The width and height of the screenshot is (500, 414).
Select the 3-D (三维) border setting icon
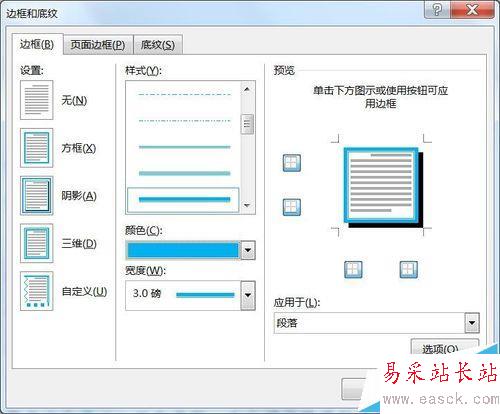(37, 243)
